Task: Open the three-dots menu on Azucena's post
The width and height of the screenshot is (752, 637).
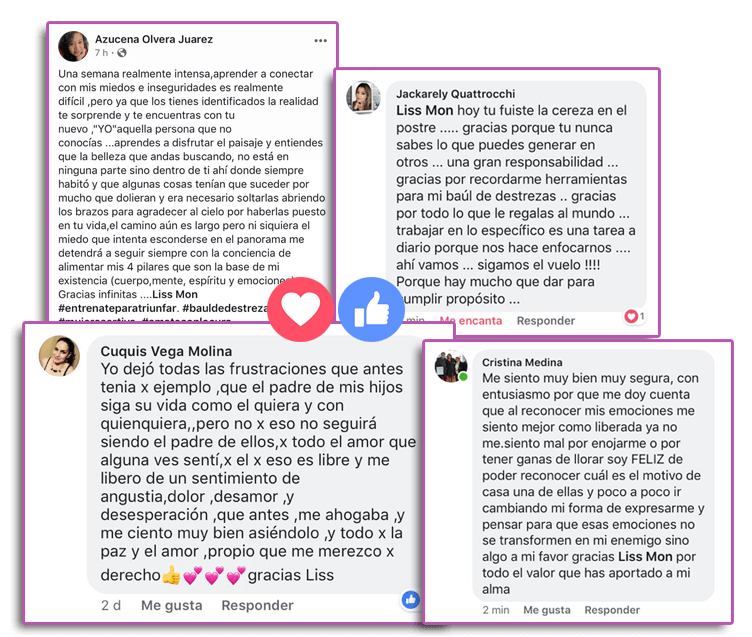Action: click(x=320, y=41)
